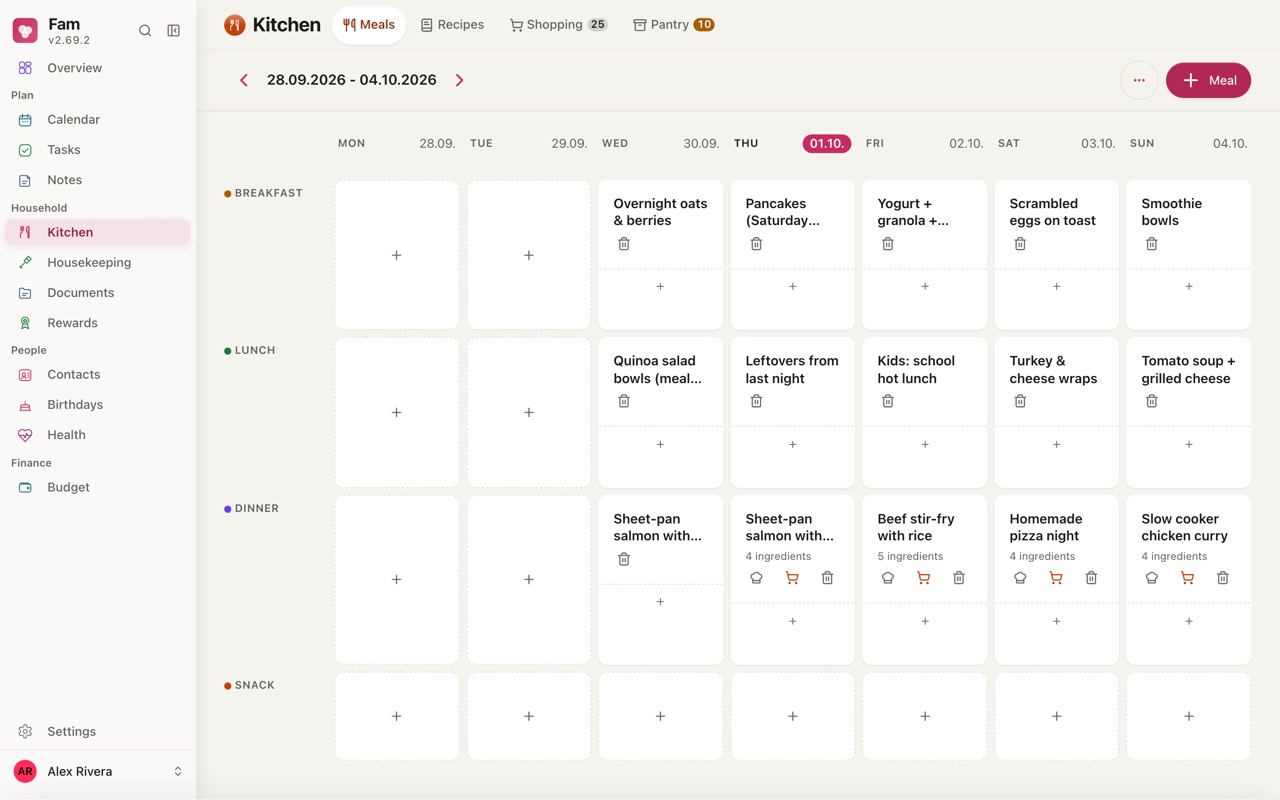Image resolution: width=1280 pixels, height=800 pixels.
Task: Add Beef stir-fry ingredients to shopping cart
Action: 923,578
